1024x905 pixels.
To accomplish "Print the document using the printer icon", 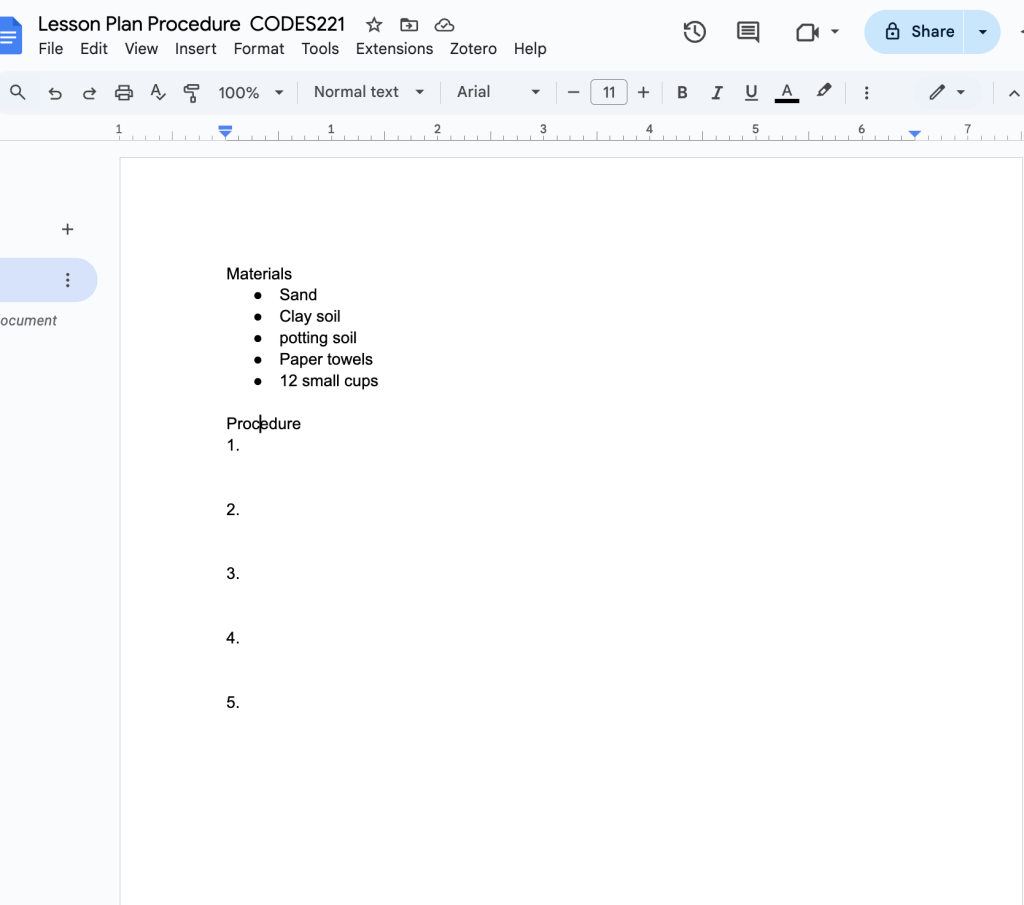I will 124,93.
